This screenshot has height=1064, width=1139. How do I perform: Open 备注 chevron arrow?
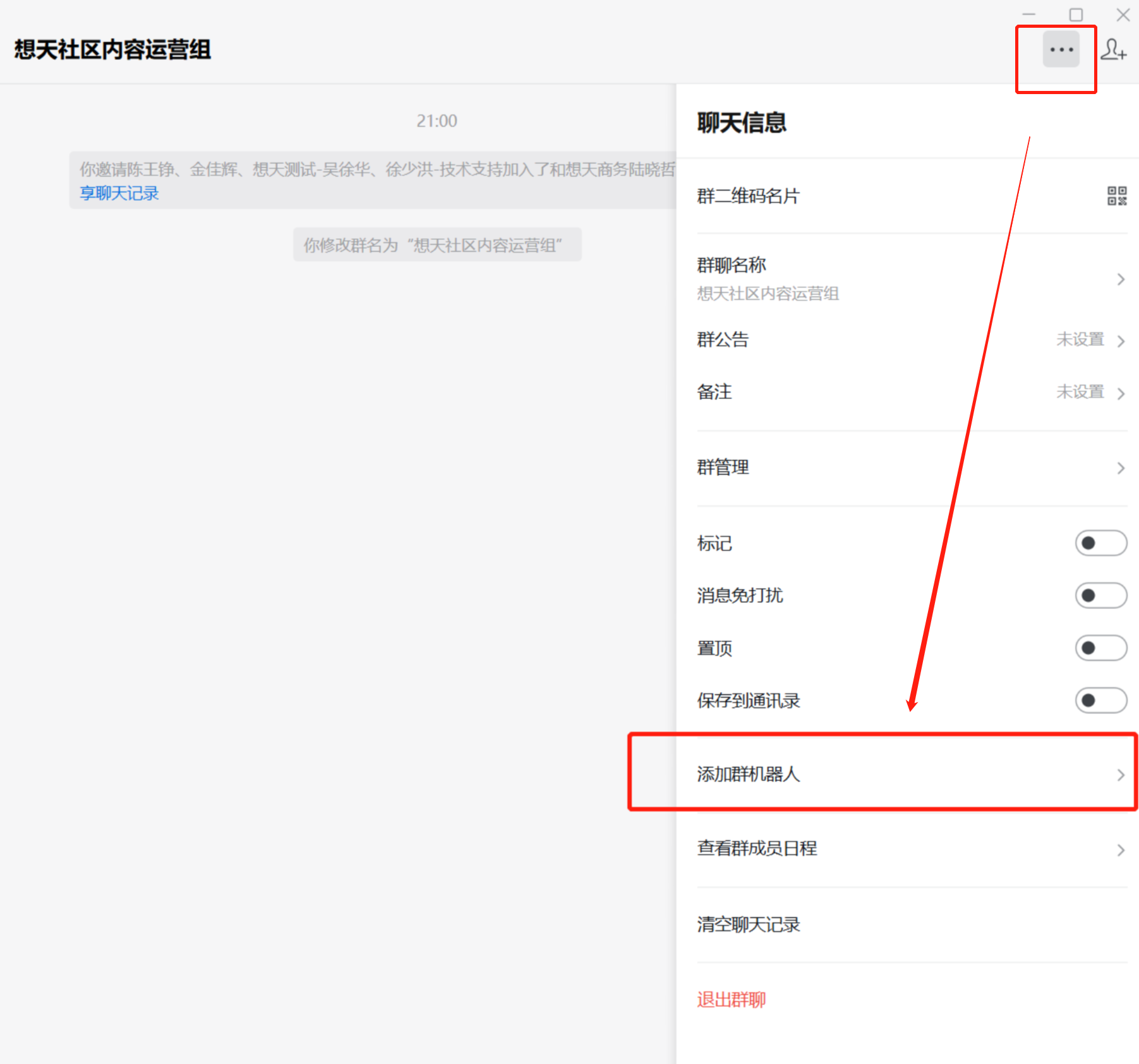(1121, 393)
